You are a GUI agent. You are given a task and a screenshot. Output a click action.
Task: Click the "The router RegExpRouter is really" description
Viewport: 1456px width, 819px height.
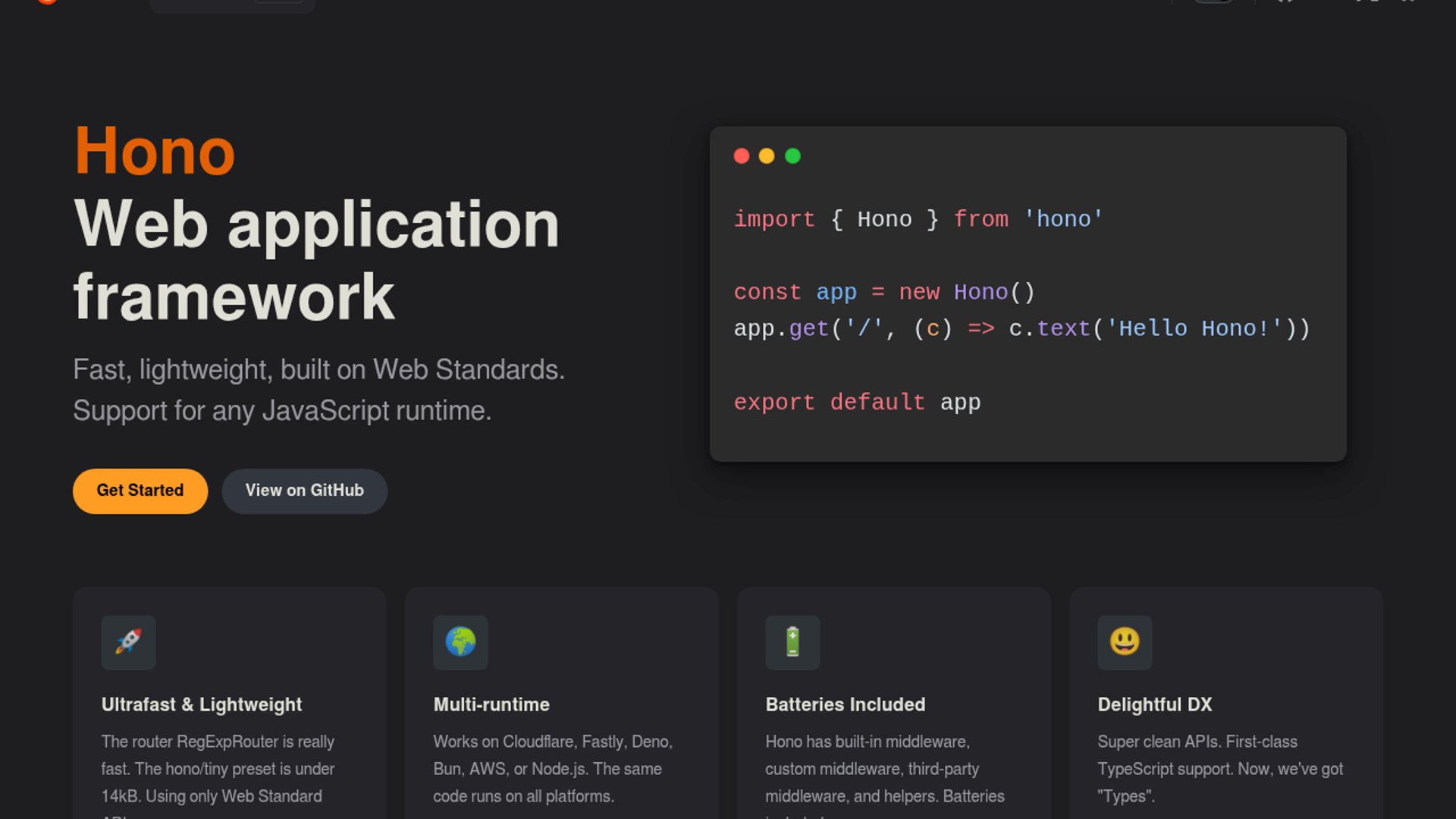tap(218, 742)
